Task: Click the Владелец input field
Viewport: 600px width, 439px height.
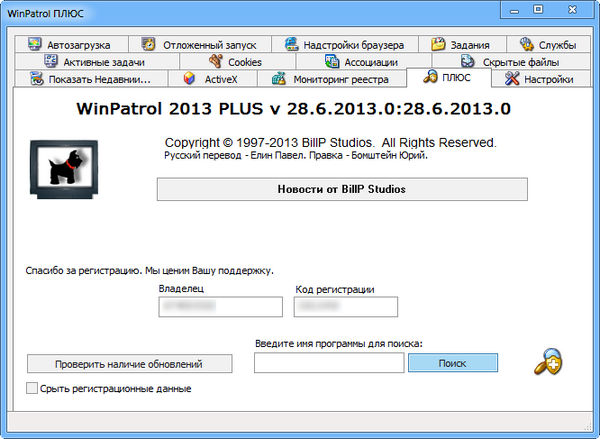Action: click(220, 306)
